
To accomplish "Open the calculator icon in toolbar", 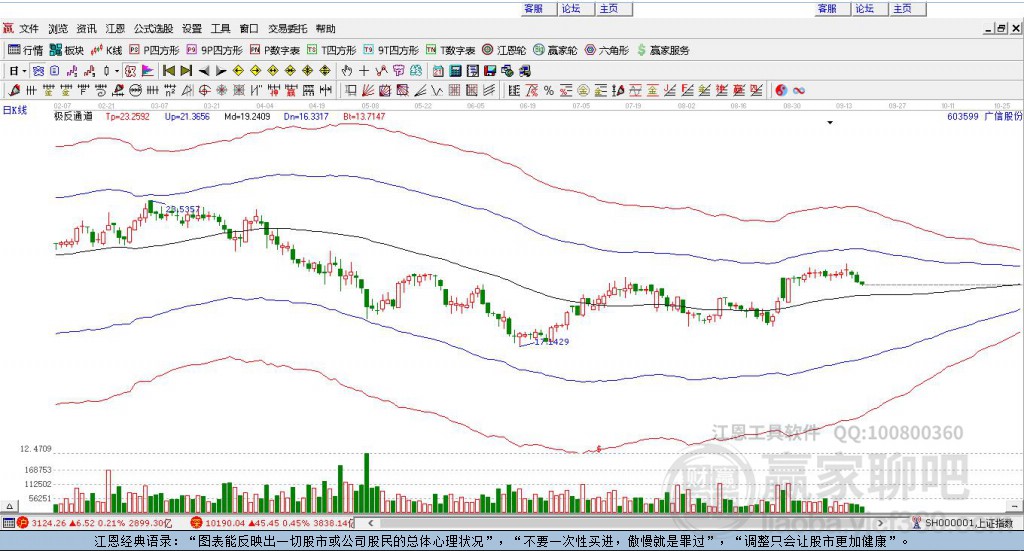I will 456,71.
